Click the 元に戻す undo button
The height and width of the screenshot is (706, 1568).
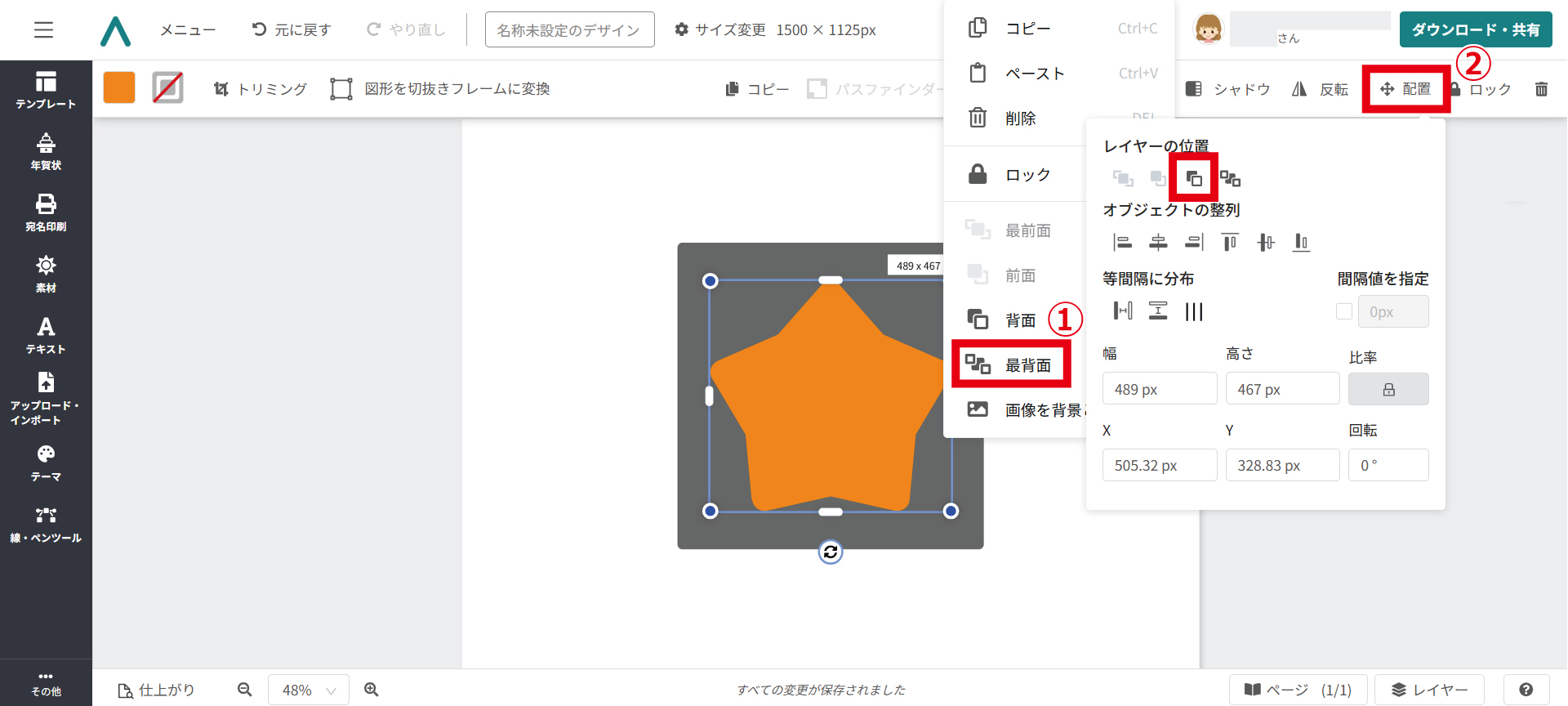click(x=292, y=29)
